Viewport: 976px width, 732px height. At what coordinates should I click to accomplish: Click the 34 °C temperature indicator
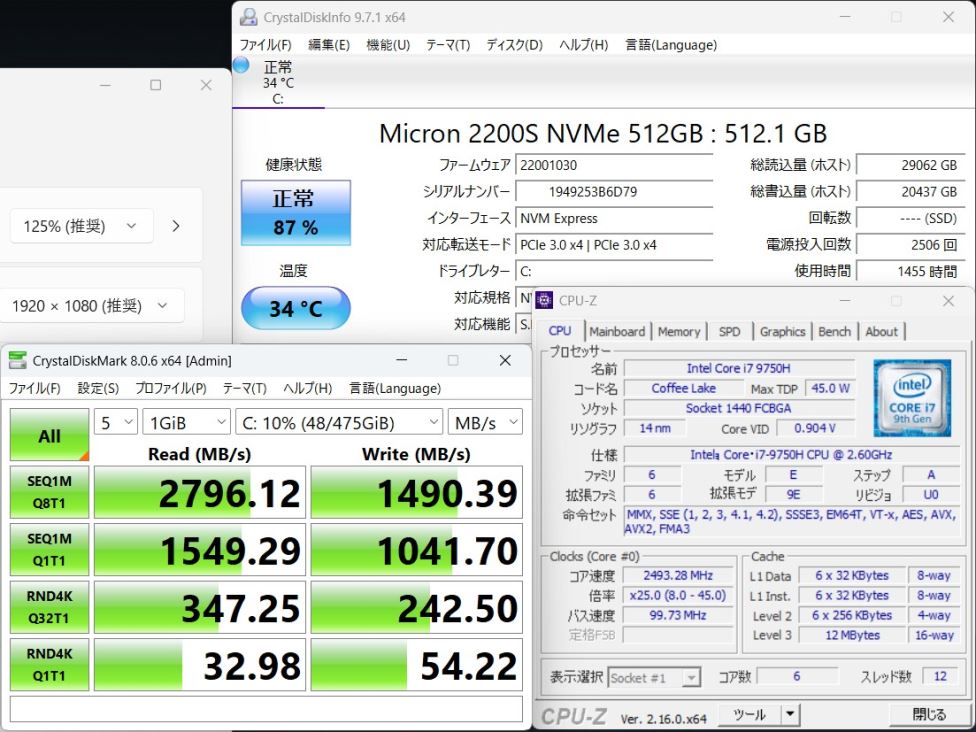pos(295,308)
